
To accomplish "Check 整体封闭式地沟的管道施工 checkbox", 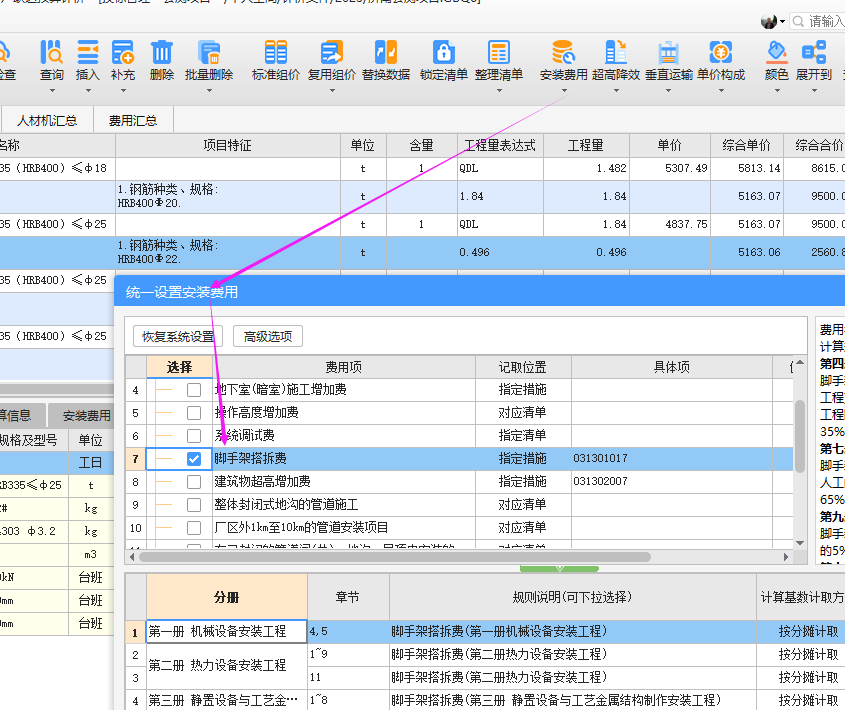I will pyautogui.click(x=194, y=505).
